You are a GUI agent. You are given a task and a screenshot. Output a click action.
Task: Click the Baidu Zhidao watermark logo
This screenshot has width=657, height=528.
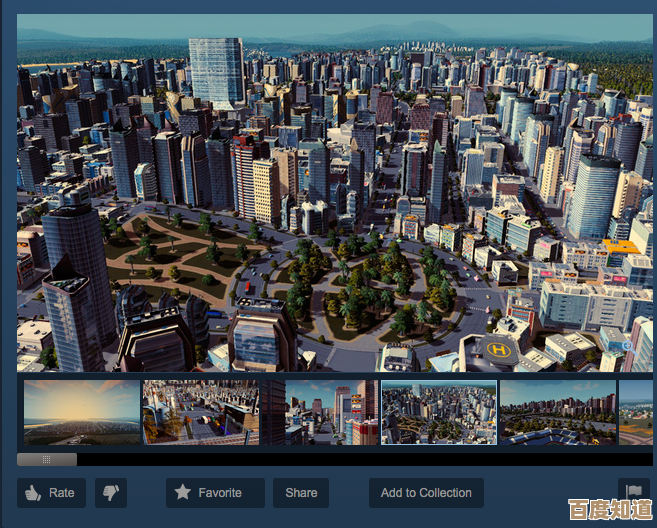click(x=612, y=510)
